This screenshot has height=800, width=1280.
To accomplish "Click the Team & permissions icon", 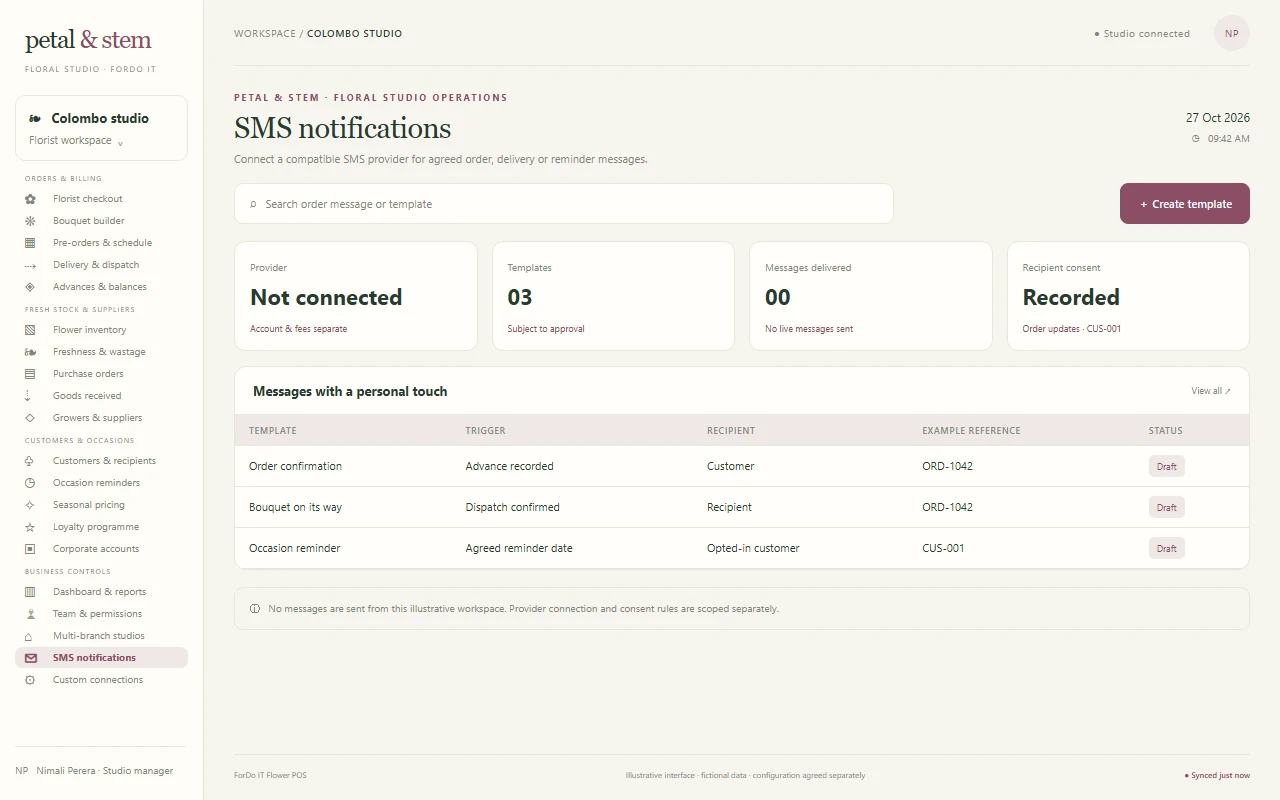I will coord(30,614).
